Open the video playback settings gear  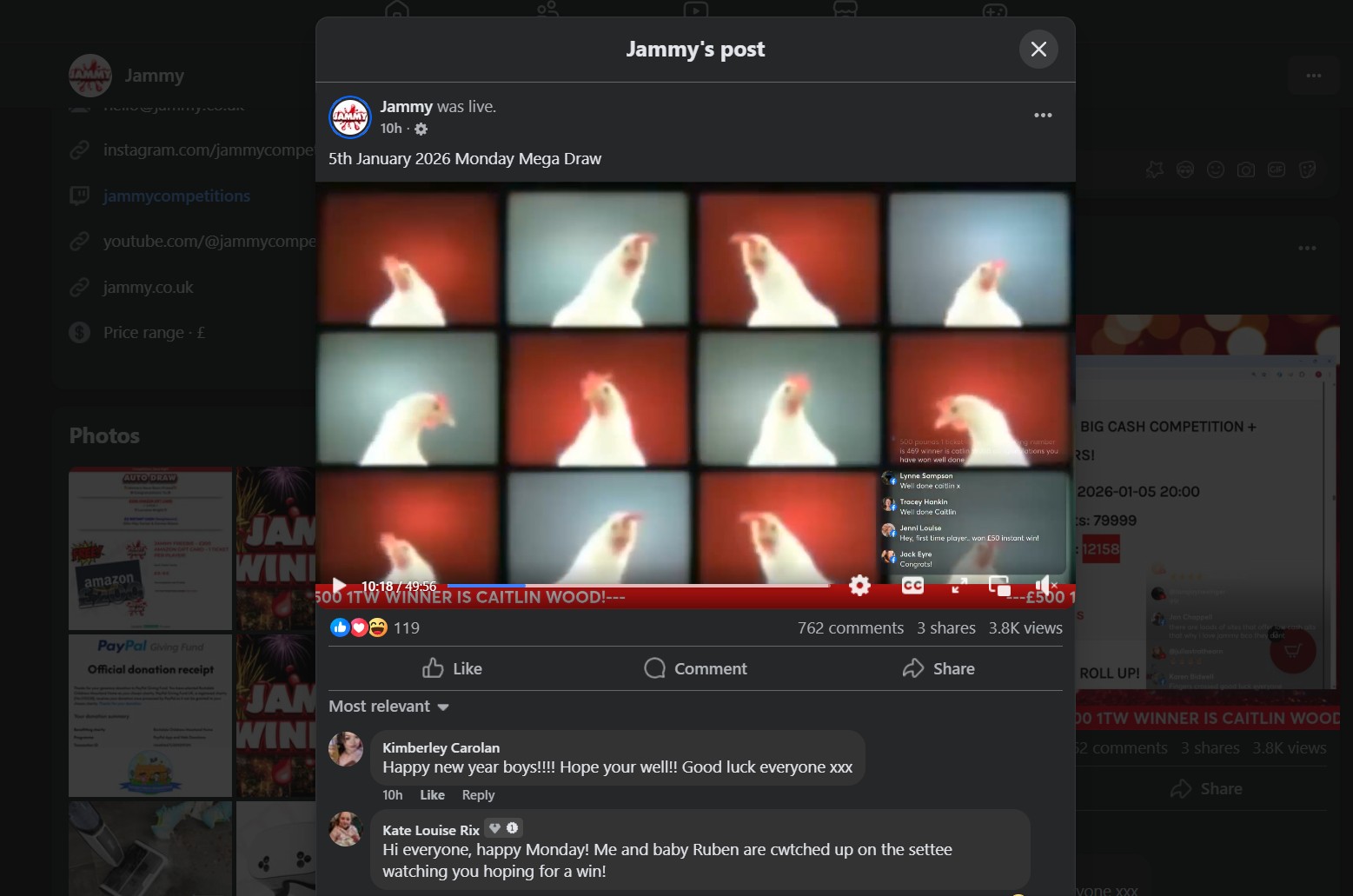point(859,586)
